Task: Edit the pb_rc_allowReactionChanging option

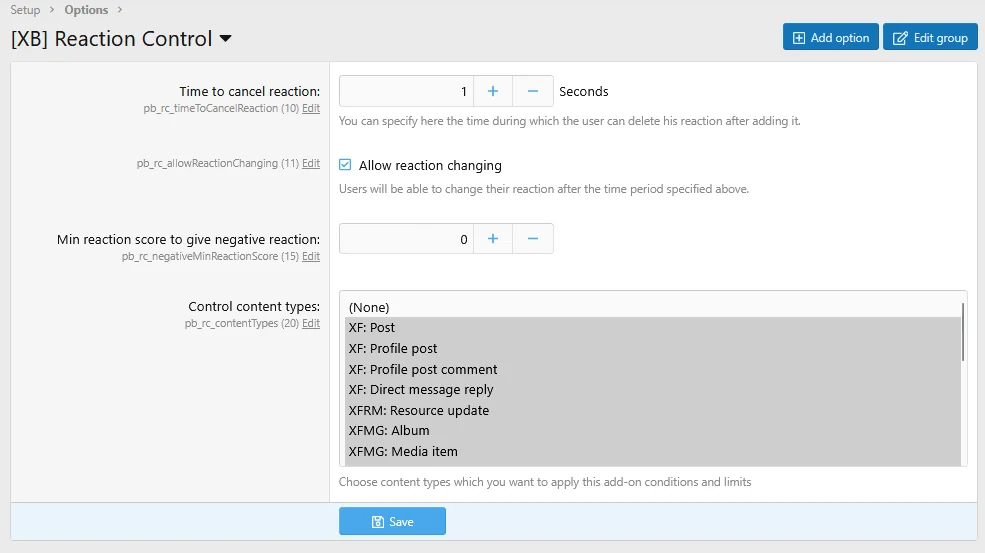Action: point(311,163)
